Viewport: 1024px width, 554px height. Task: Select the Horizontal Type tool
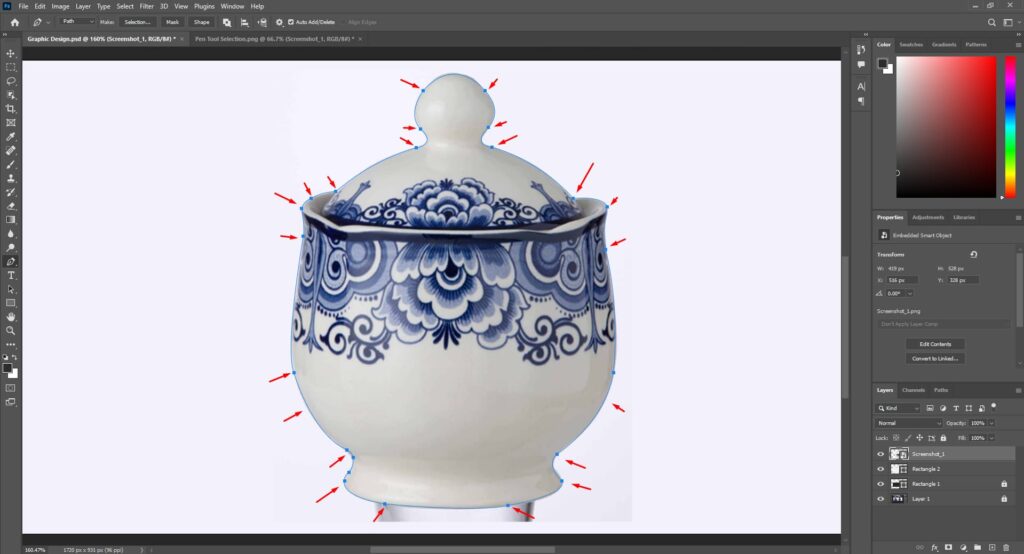[10, 275]
